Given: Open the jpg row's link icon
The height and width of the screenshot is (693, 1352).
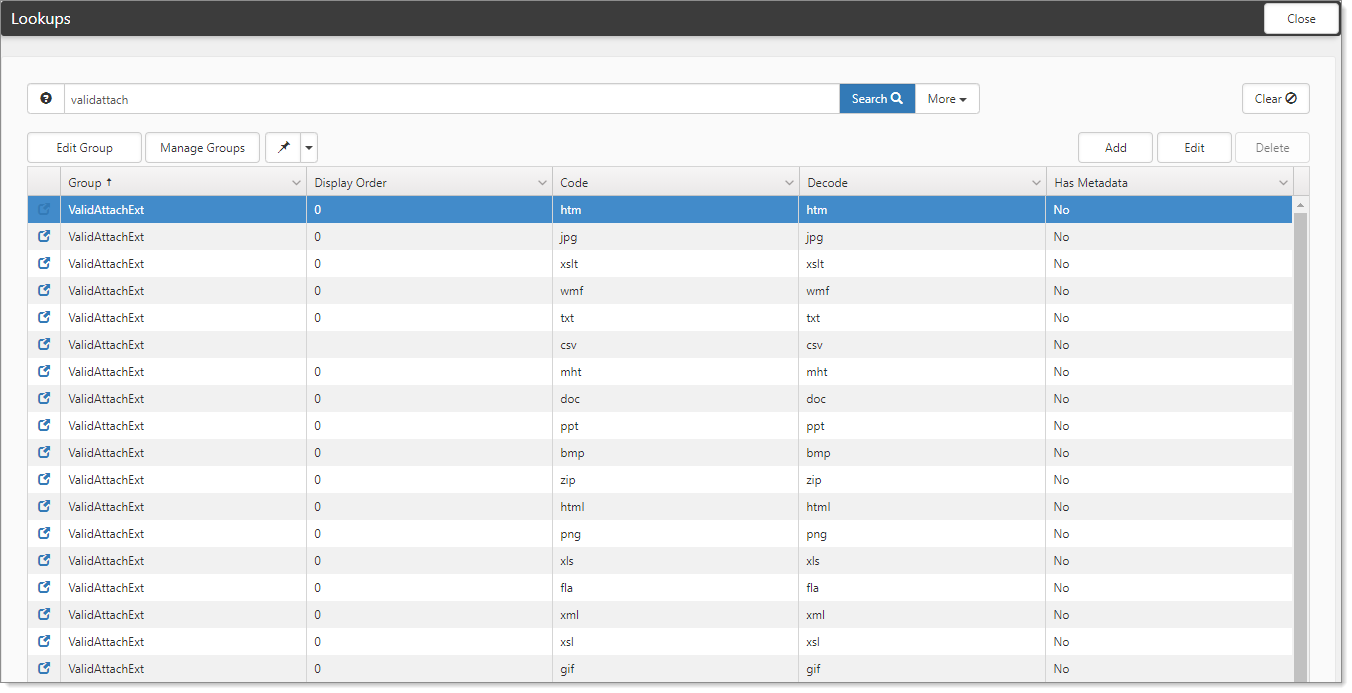Looking at the screenshot, I should click(x=44, y=237).
